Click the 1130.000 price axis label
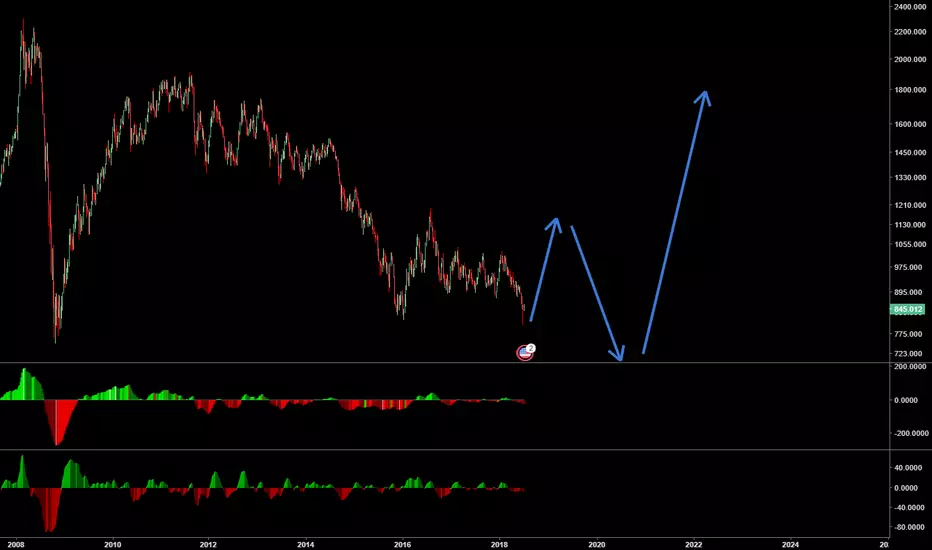 tap(910, 225)
